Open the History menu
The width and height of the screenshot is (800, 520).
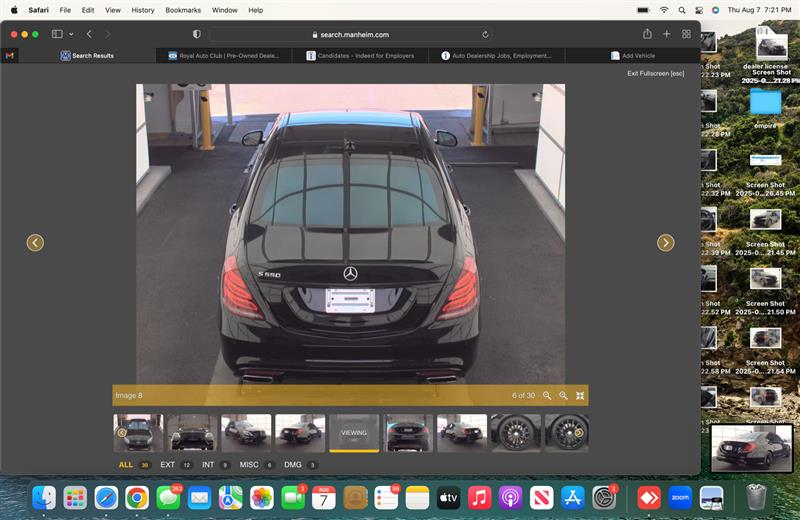pos(143,10)
